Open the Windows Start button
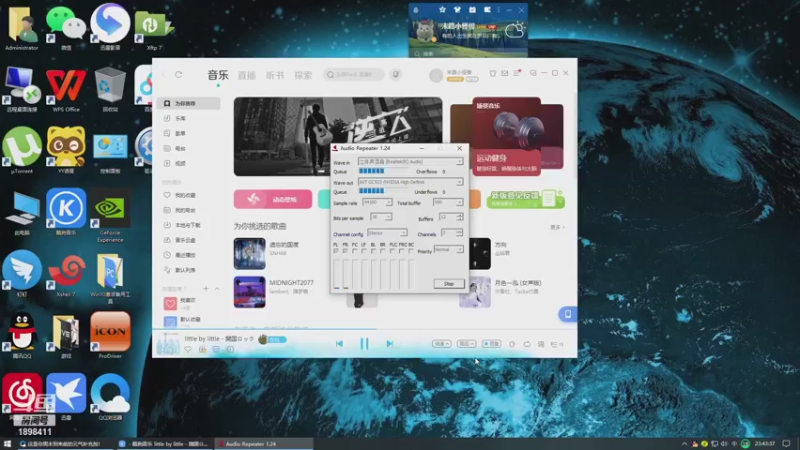Screen dimensions: 800x450 pyautogui.click(x=7, y=444)
